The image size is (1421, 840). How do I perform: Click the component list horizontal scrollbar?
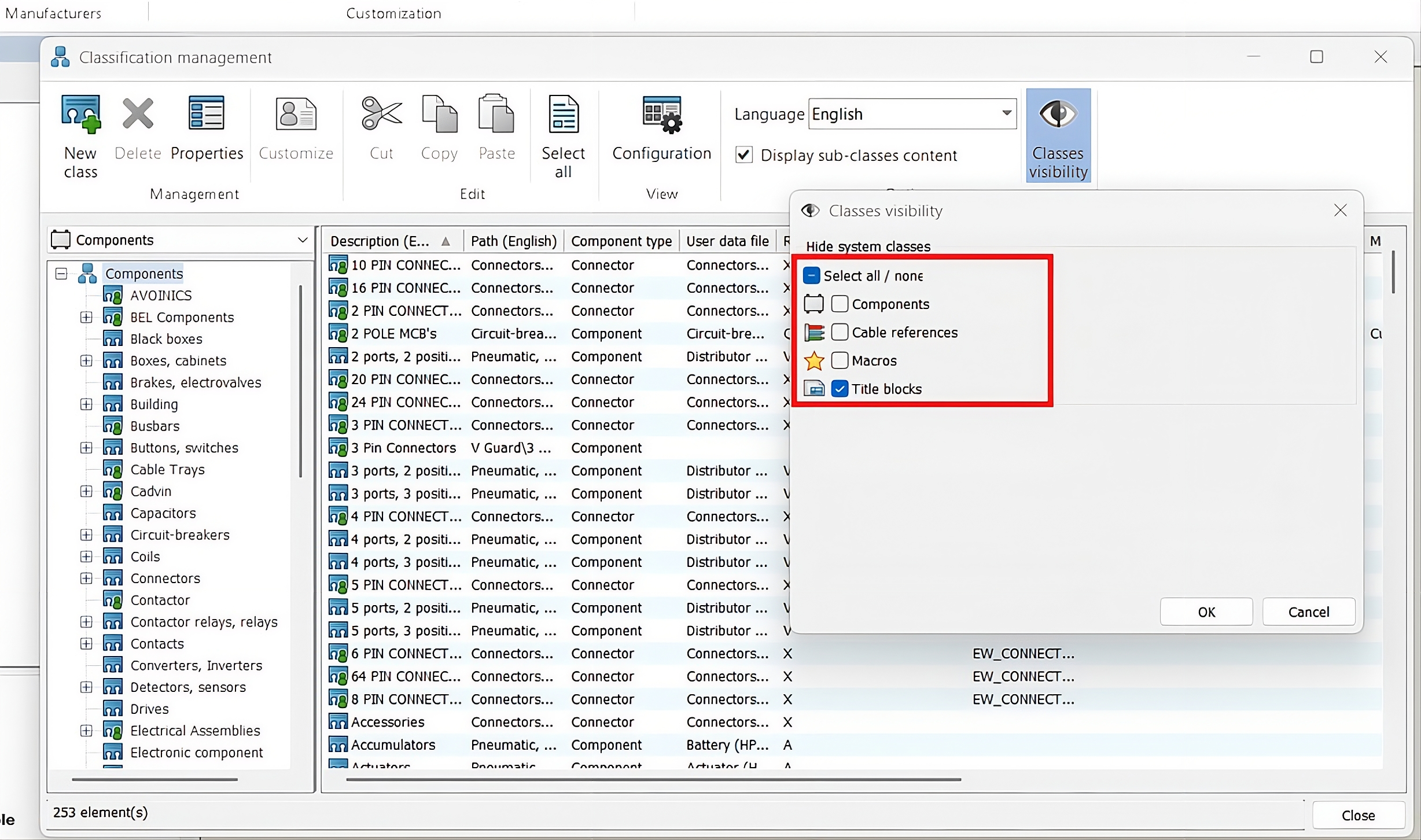point(654,779)
